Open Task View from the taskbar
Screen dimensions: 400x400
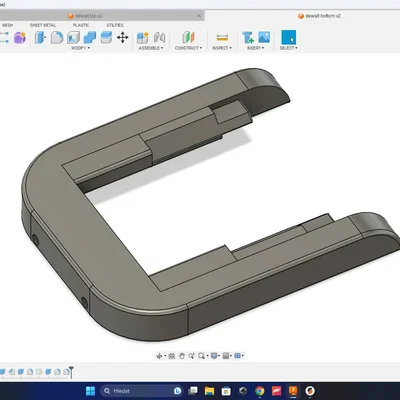point(193,391)
